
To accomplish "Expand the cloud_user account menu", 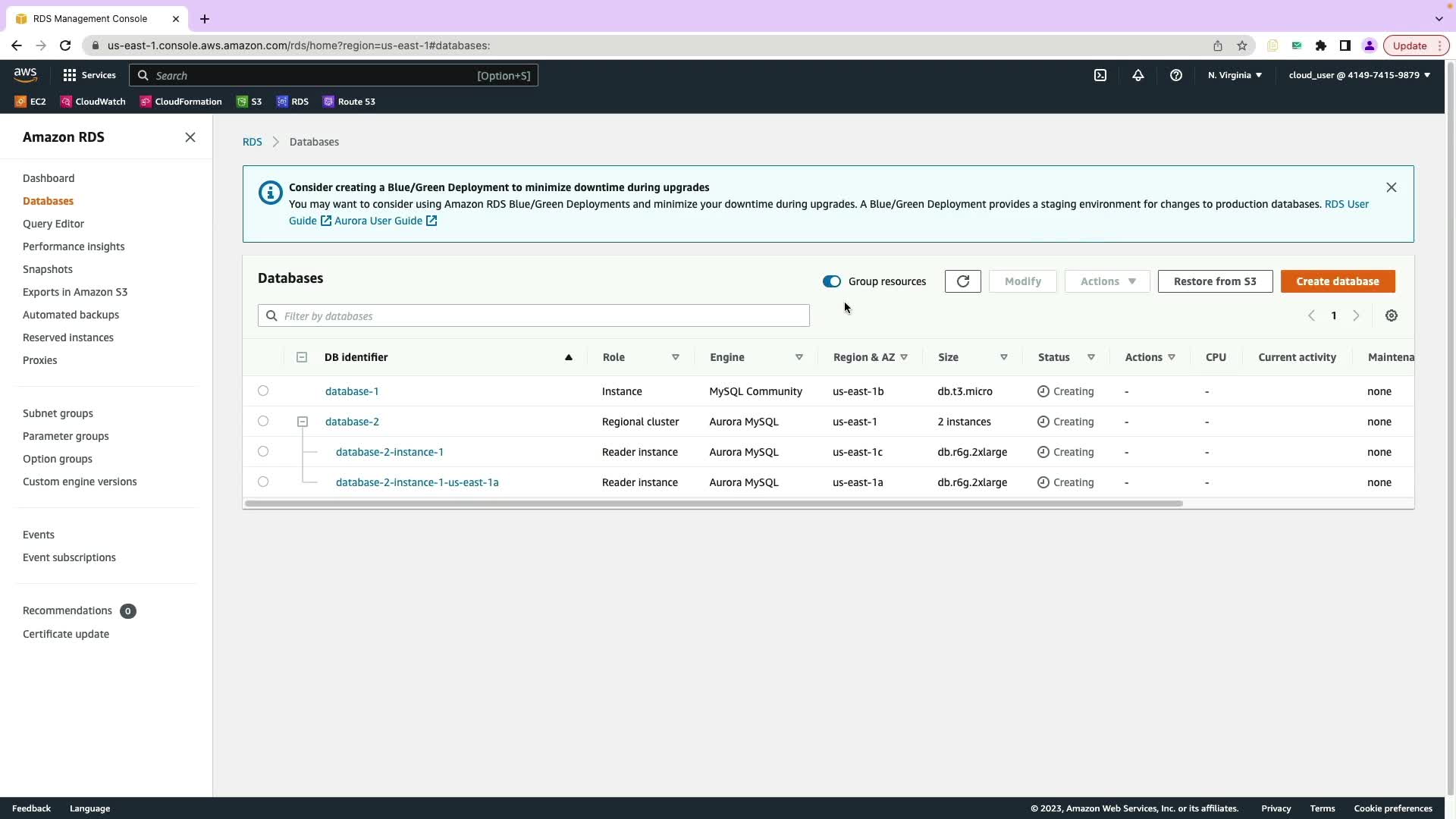I will tap(1359, 75).
